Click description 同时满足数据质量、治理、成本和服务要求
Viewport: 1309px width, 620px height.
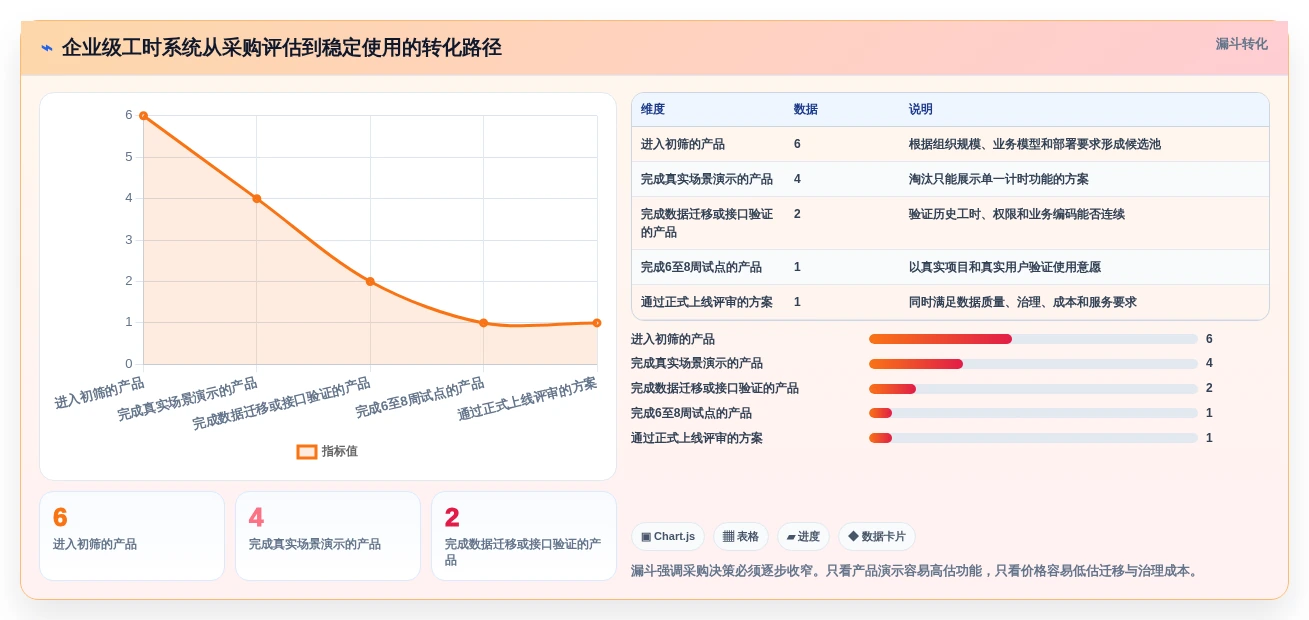tap(1023, 302)
